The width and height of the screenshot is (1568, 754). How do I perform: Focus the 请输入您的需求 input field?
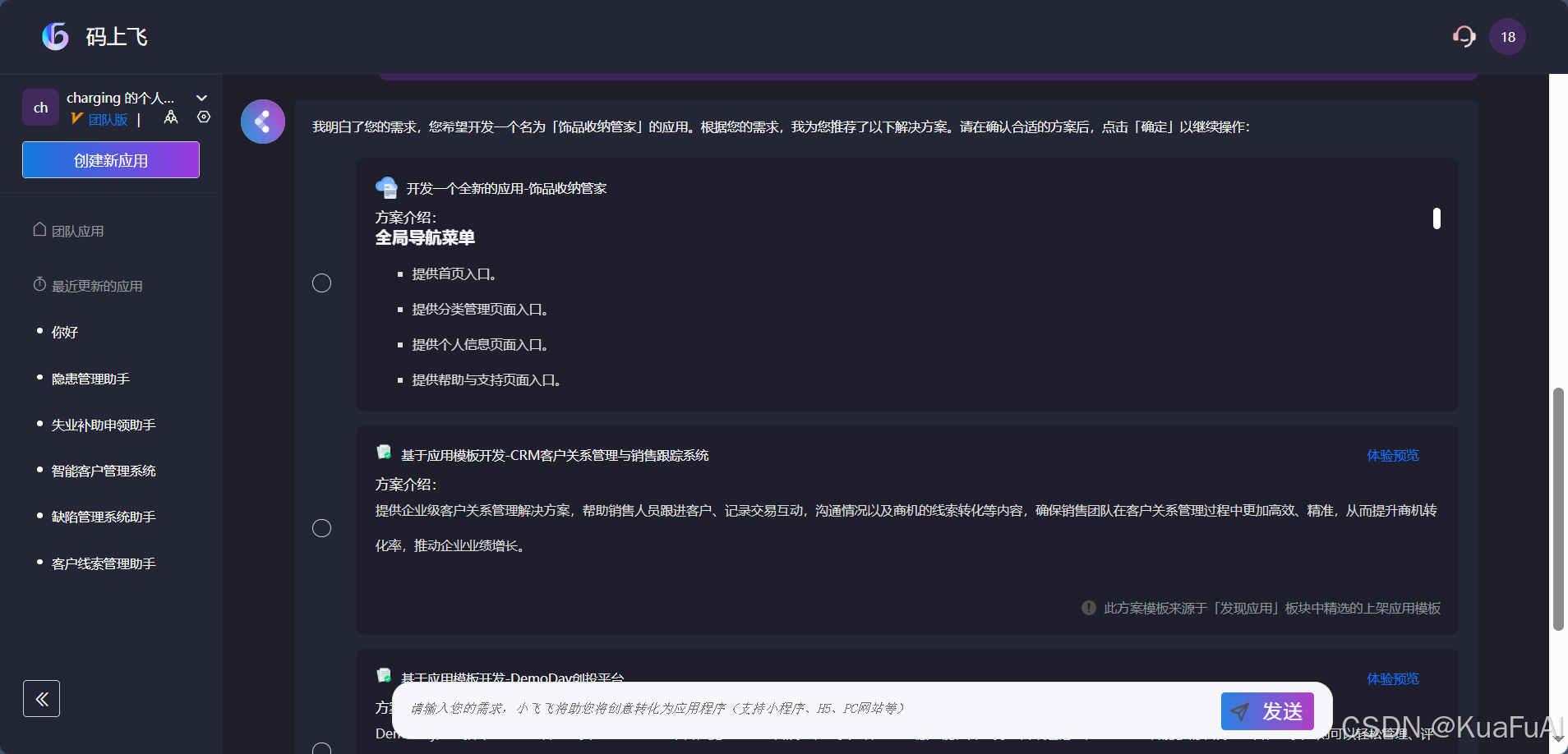click(x=809, y=709)
